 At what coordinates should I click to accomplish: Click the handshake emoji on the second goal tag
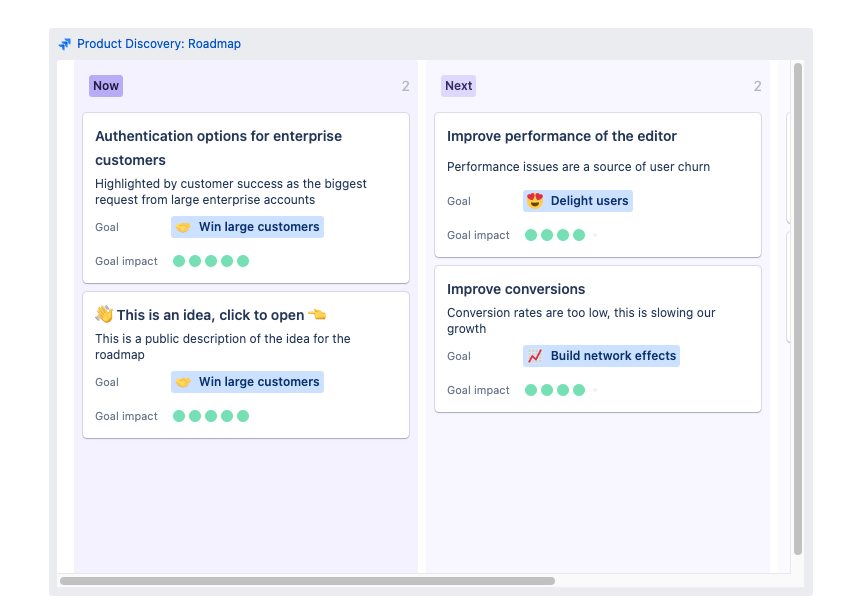click(182, 382)
